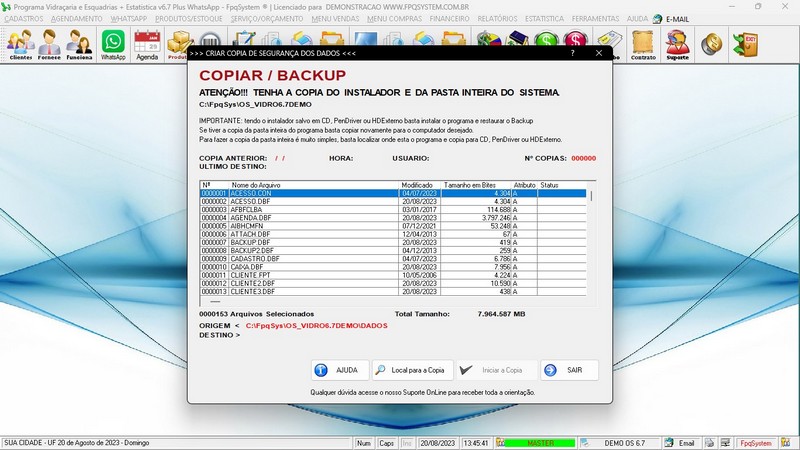Click the Tamanho em Bites column header
The width and height of the screenshot is (800, 450).
point(475,185)
